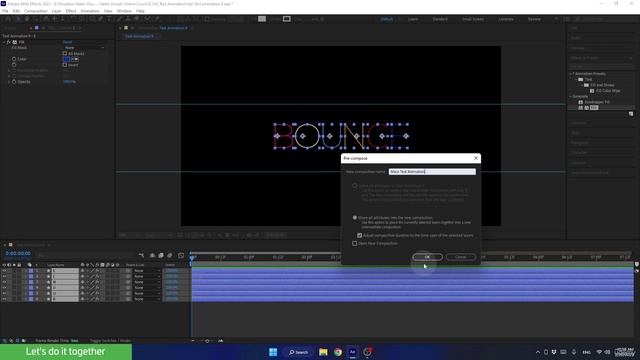
Task: Reset the Fill effect
Action: pos(67,42)
